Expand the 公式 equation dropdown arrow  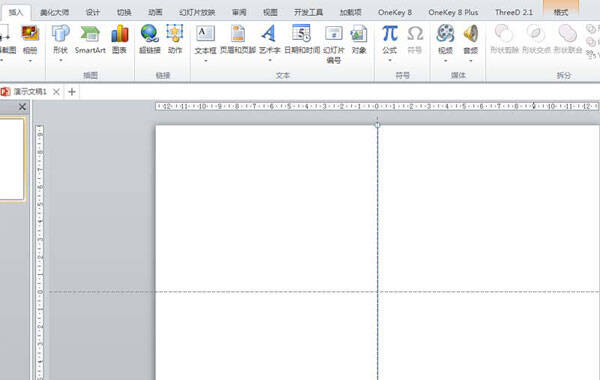coord(390,60)
